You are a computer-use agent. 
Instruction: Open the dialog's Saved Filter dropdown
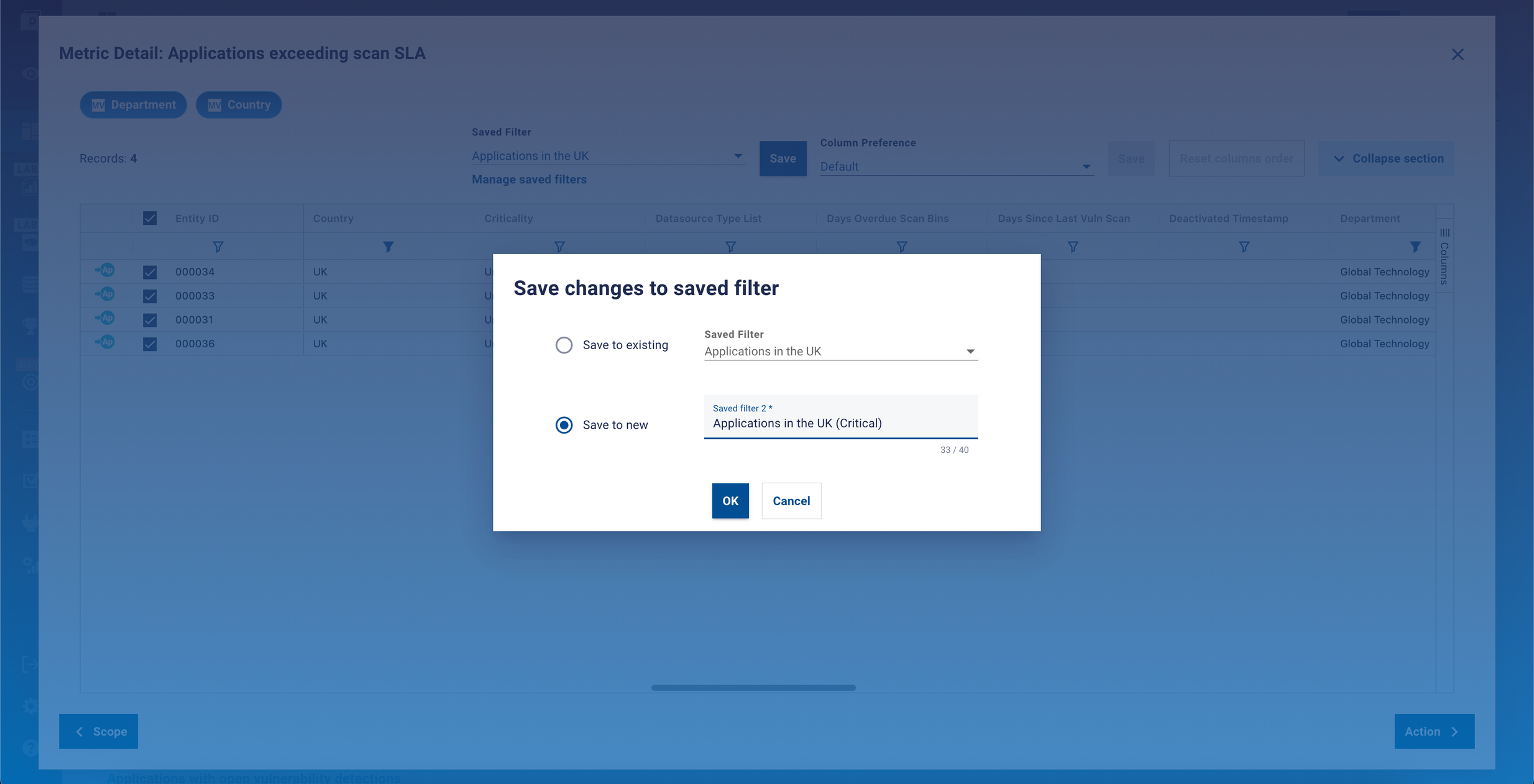[840, 352]
